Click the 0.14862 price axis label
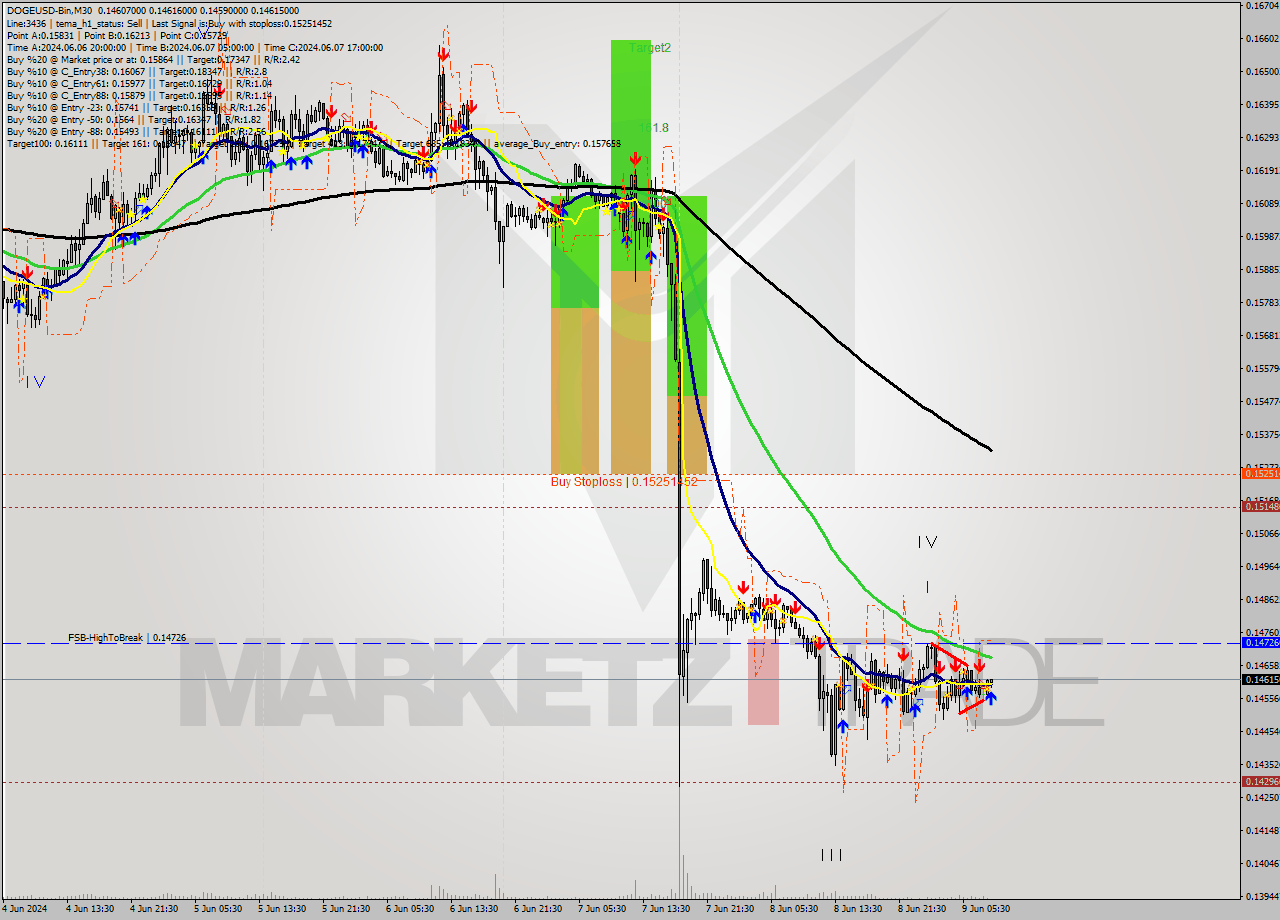 [1262, 599]
